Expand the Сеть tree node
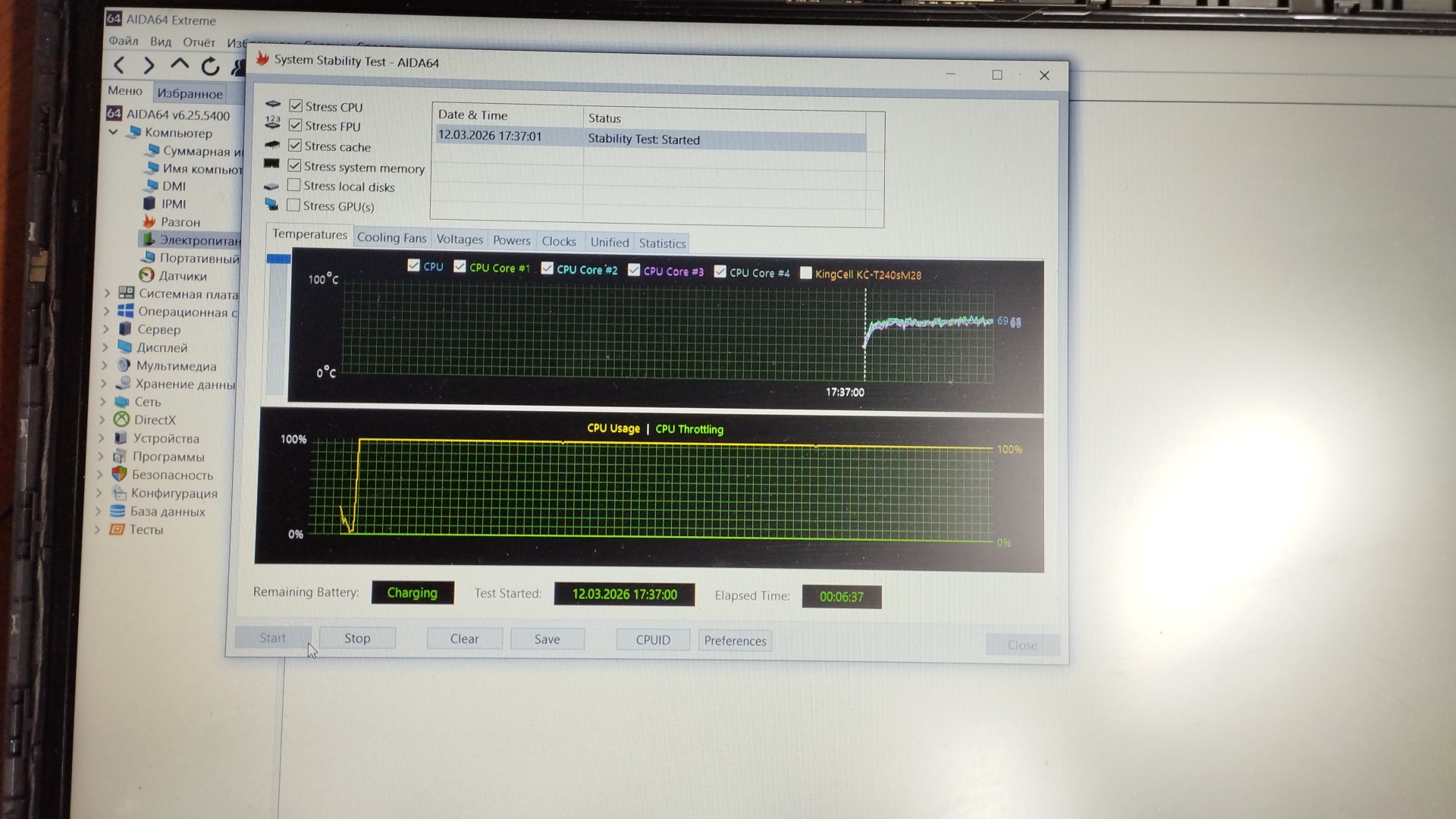Viewport: 1456px width, 819px height. pyautogui.click(x=103, y=402)
